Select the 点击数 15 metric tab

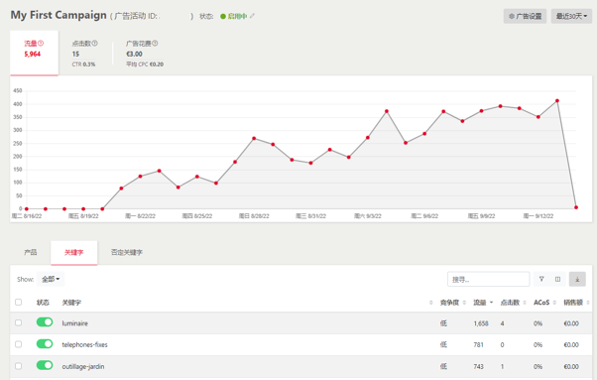click(x=85, y=53)
